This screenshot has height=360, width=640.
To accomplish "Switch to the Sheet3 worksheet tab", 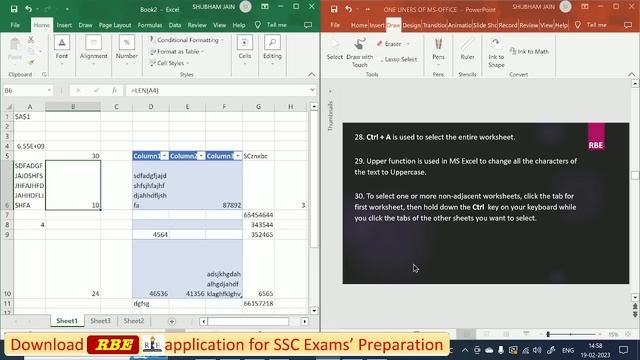I will click(x=100, y=321).
